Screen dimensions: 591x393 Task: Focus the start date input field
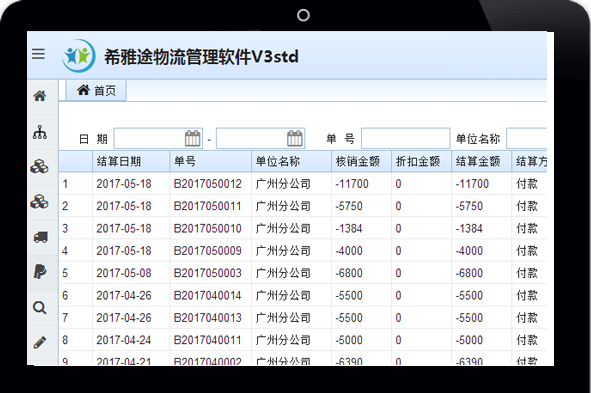pyautogui.click(x=158, y=138)
